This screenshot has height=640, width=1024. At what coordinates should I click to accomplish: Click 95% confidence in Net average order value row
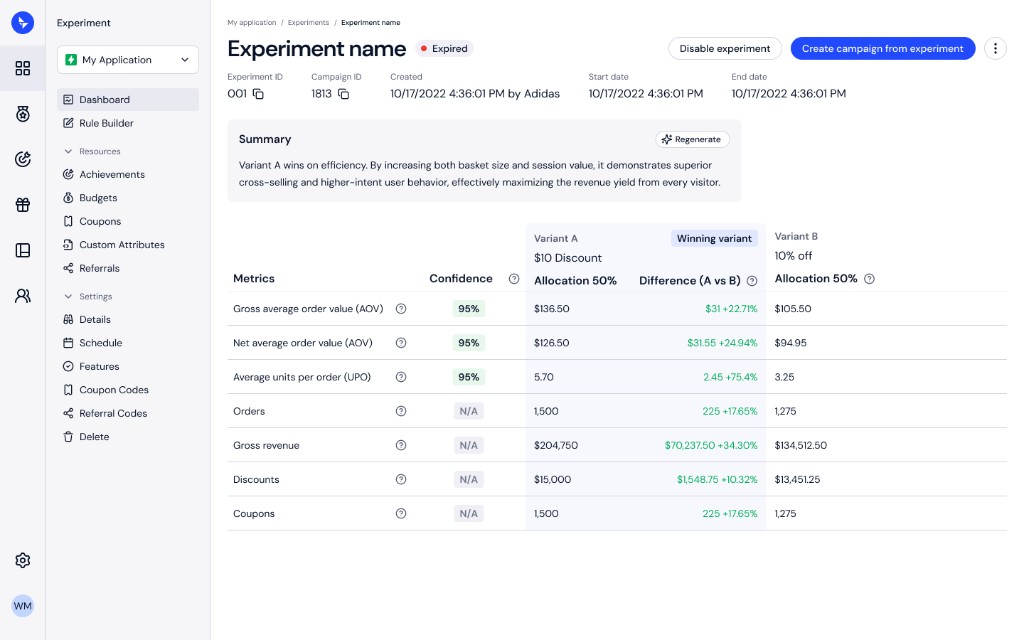[468, 343]
